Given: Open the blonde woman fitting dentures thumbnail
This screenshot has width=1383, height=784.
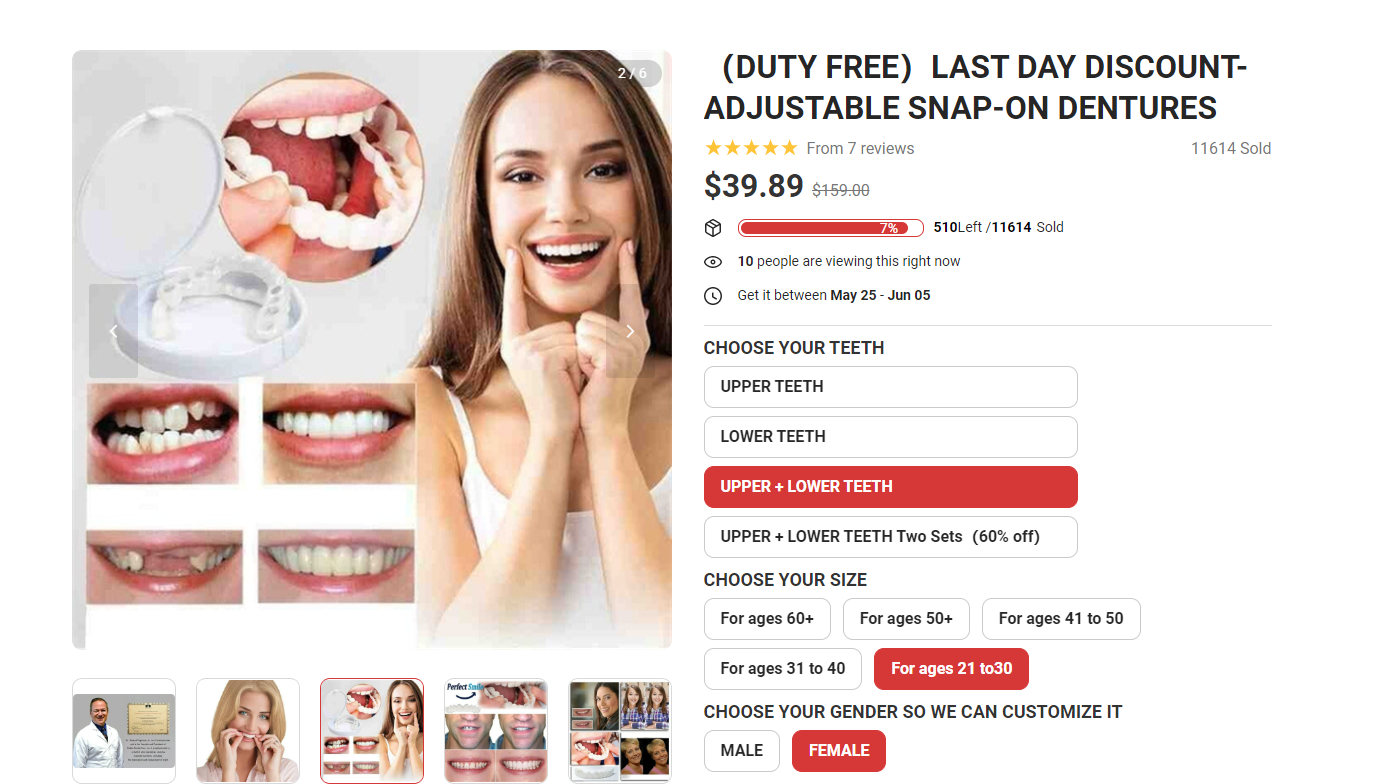Looking at the screenshot, I should 248,731.
